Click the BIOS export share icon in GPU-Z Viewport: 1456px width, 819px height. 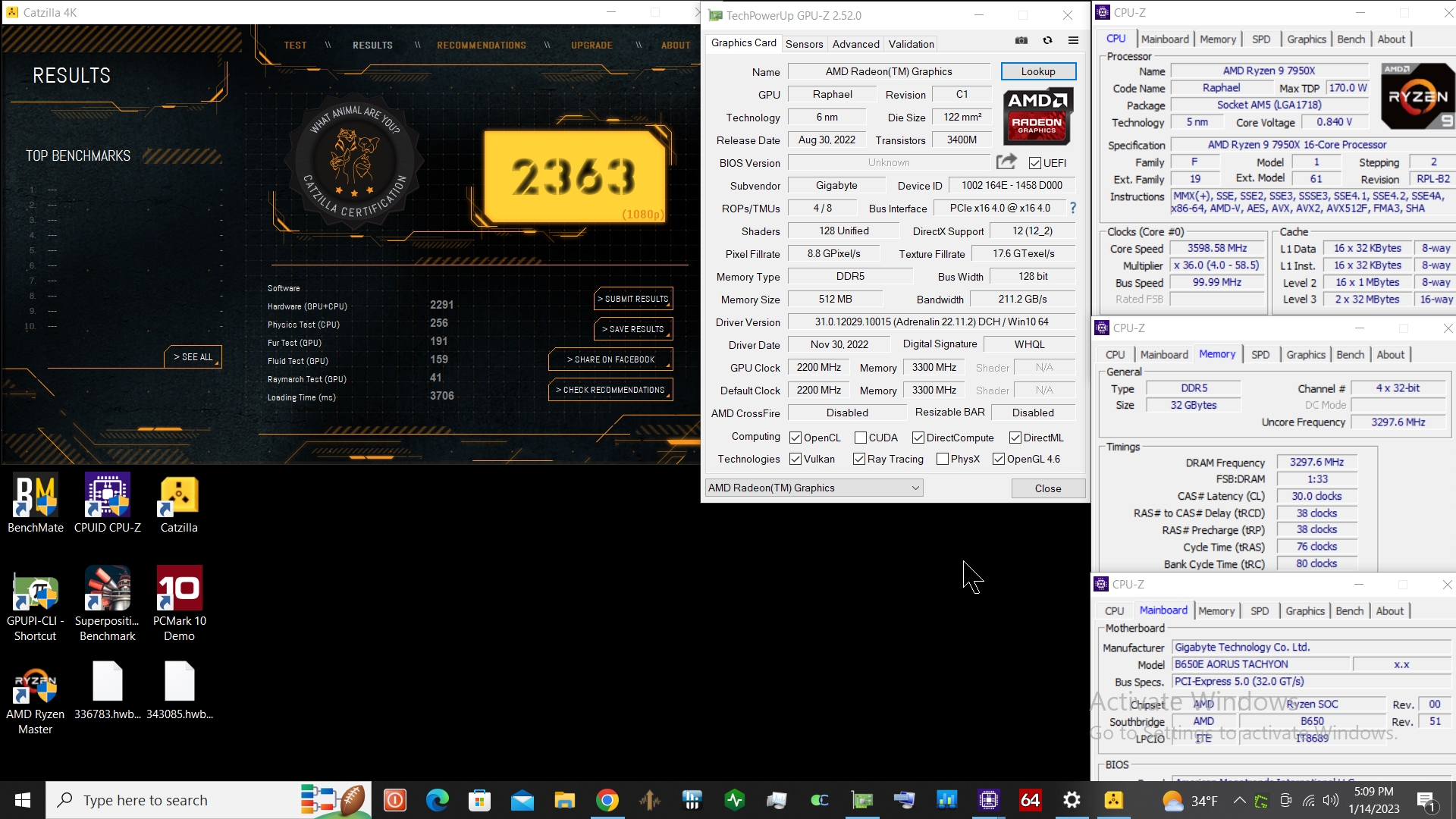[x=1006, y=162]
